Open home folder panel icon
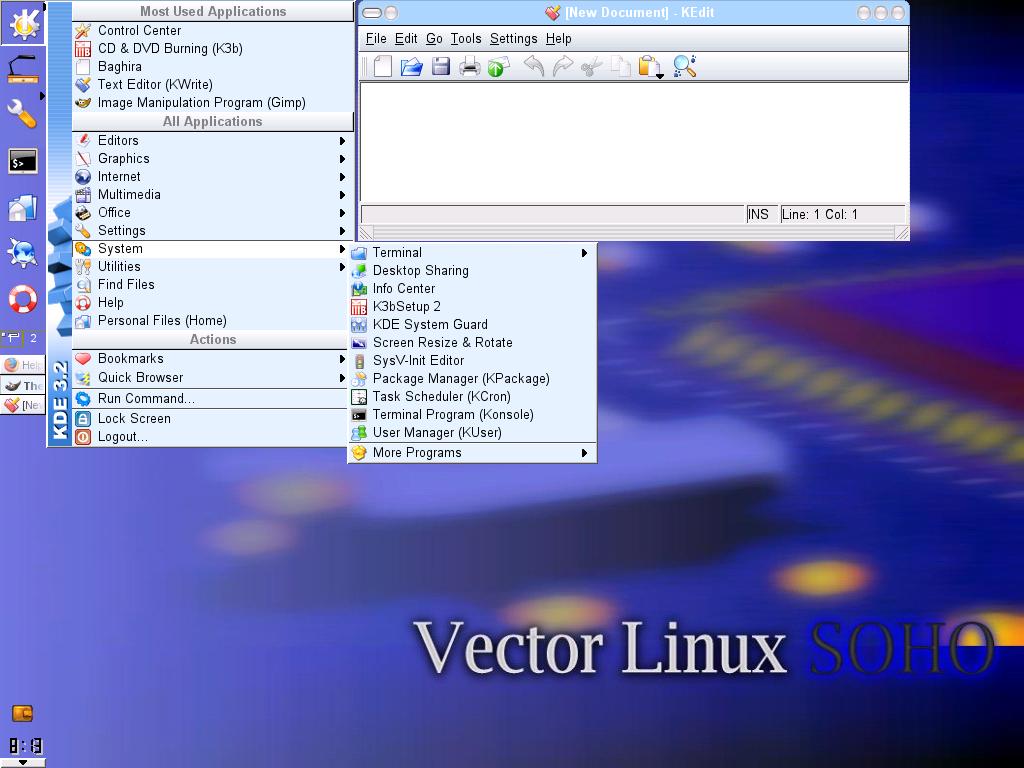Image resolution: width=1024 pixels, height=768 pixels. coord(22,208)
